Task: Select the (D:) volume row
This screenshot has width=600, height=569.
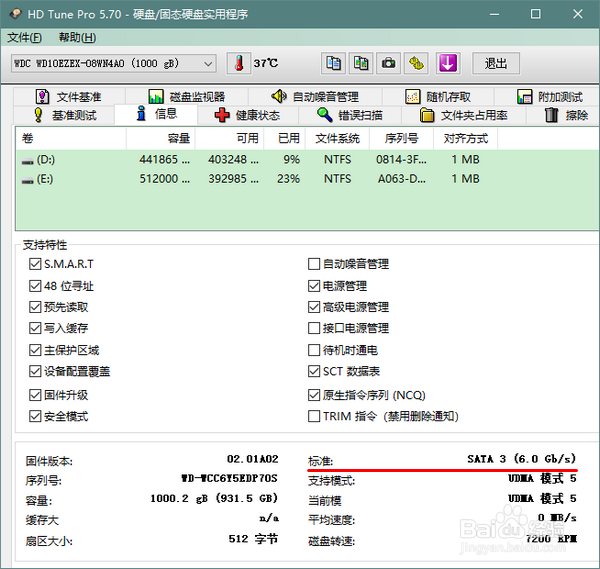Action: 306,160
